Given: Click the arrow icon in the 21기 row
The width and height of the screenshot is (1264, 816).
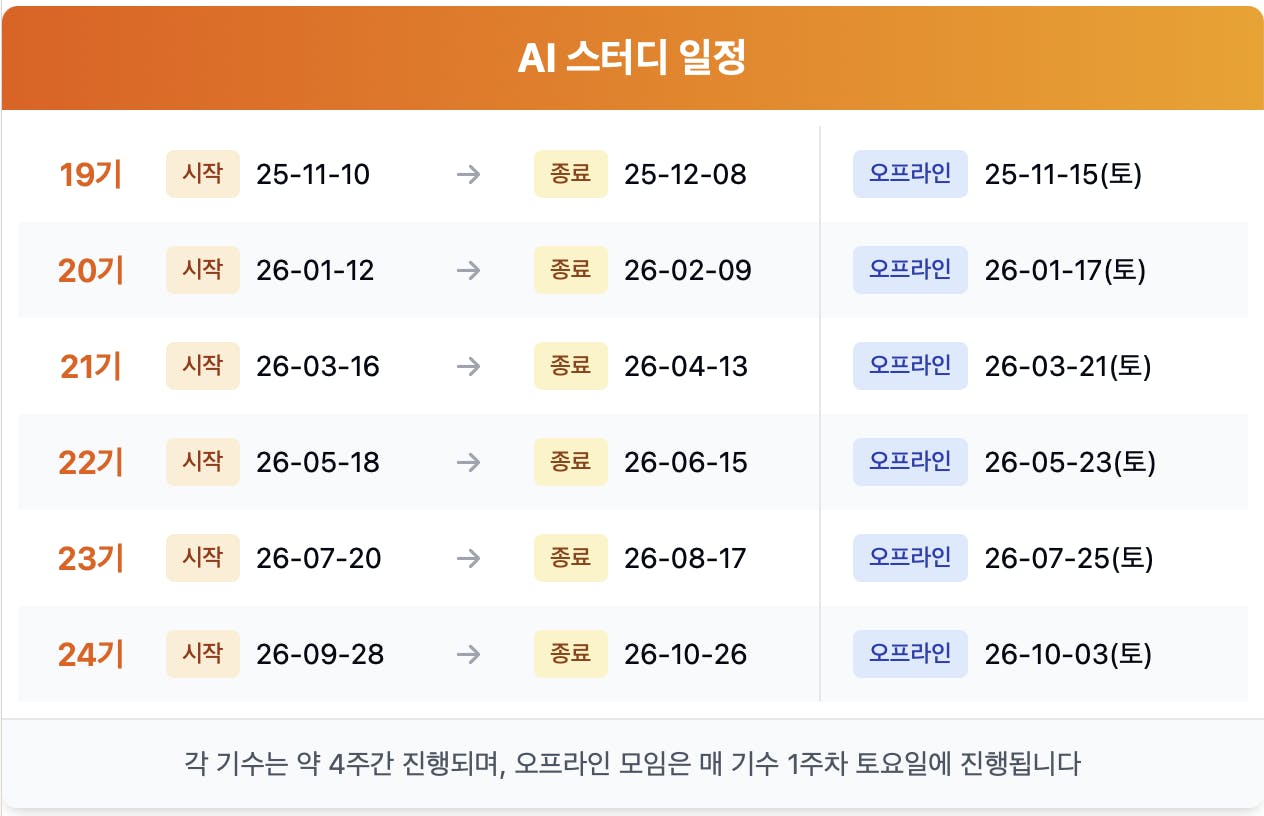Looking at the screenshot, I should pyautogui.click(x=468, y=367).
